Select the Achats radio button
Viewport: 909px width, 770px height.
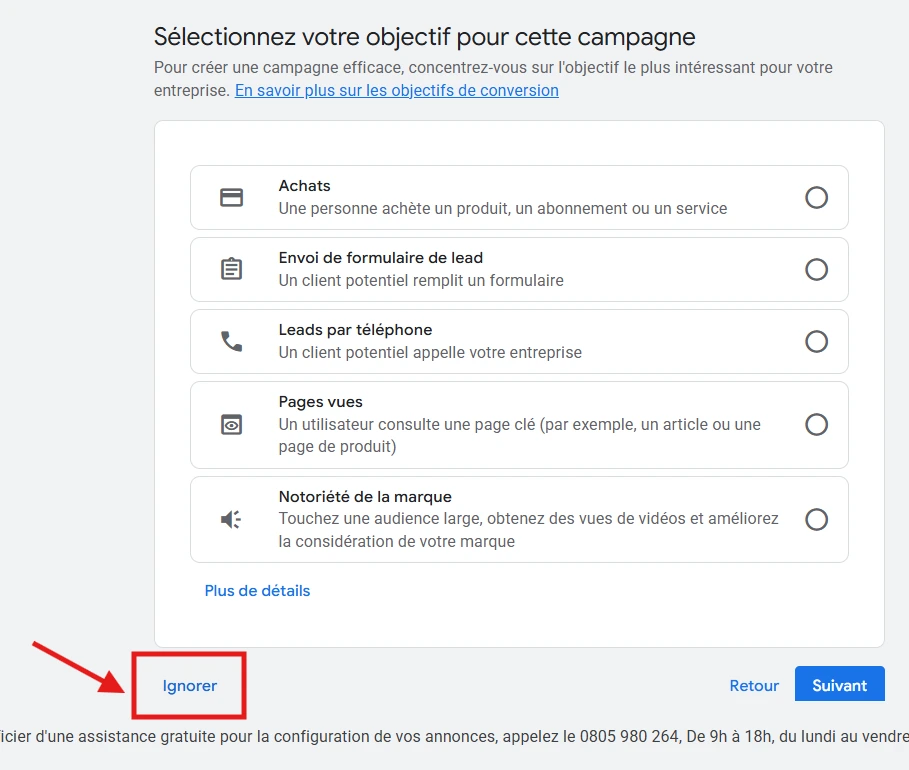click(816, 197)
